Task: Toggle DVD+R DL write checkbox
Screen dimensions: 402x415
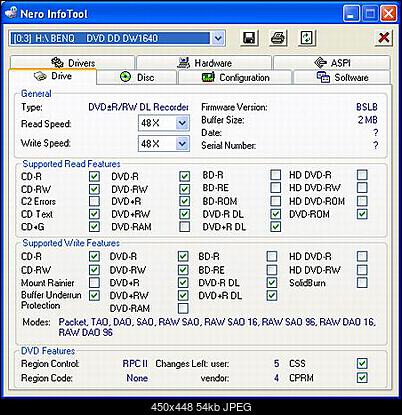Action: tap(272, 295)
